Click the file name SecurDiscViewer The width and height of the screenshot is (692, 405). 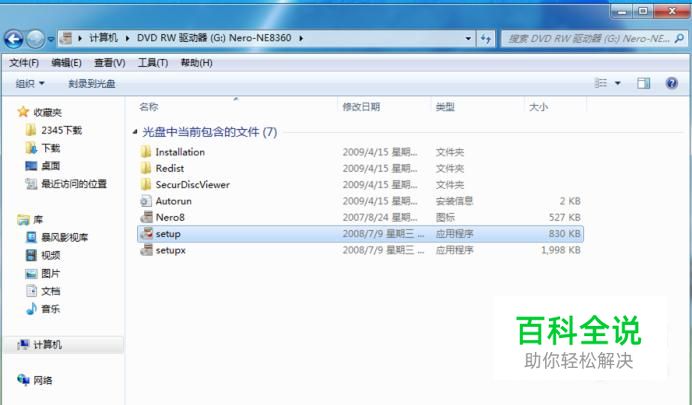[192, 184]
